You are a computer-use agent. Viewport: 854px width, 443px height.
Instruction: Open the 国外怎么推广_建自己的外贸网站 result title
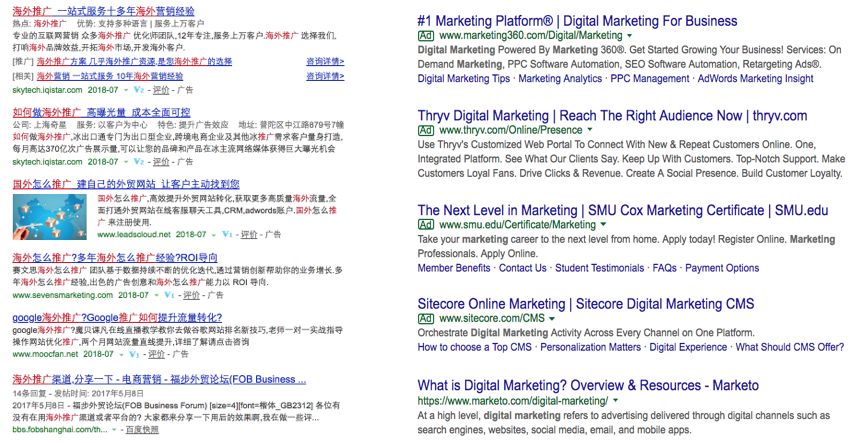126,184
